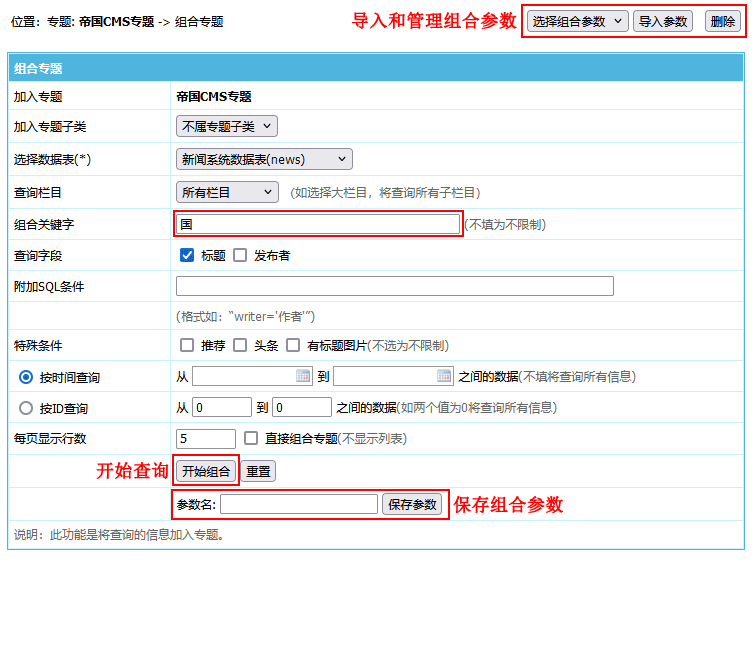Open calendar picker for end date
755x660 pixels.
click(x=444, y=376)
